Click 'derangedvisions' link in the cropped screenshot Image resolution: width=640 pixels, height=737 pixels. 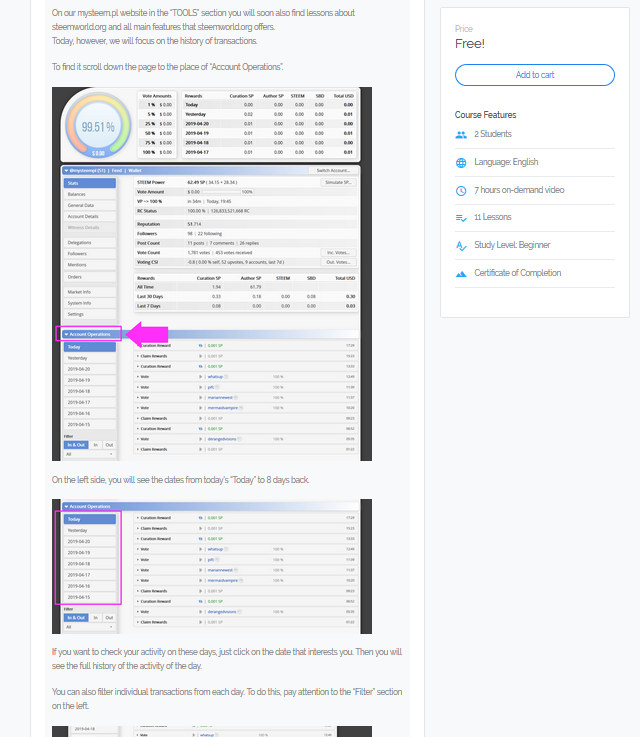[222, 612]
